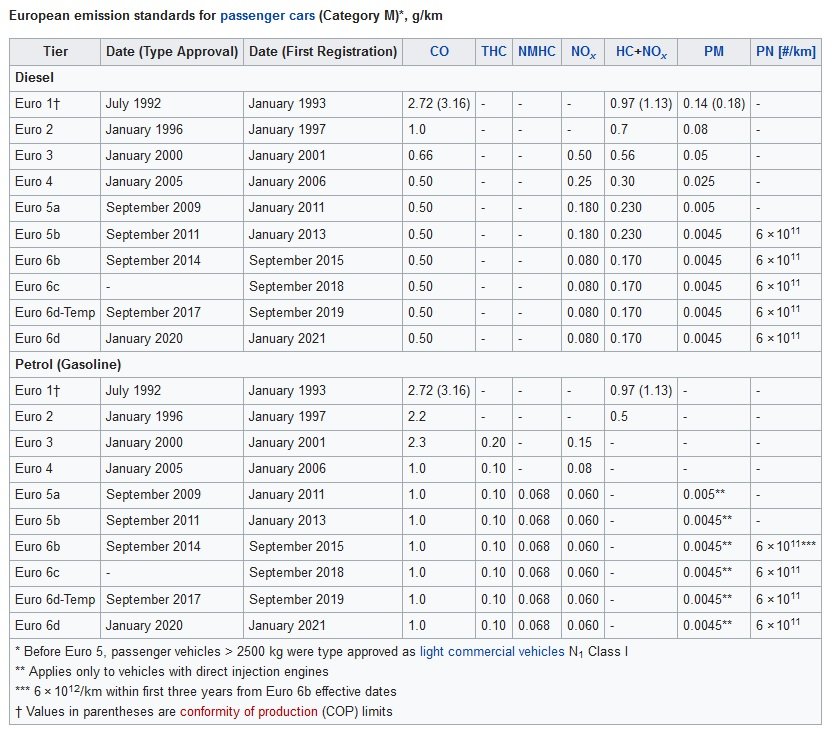Viewport: 835px width, 731px height.
Task: Click the Date (First Registration) column header
Action: (323, 52)
